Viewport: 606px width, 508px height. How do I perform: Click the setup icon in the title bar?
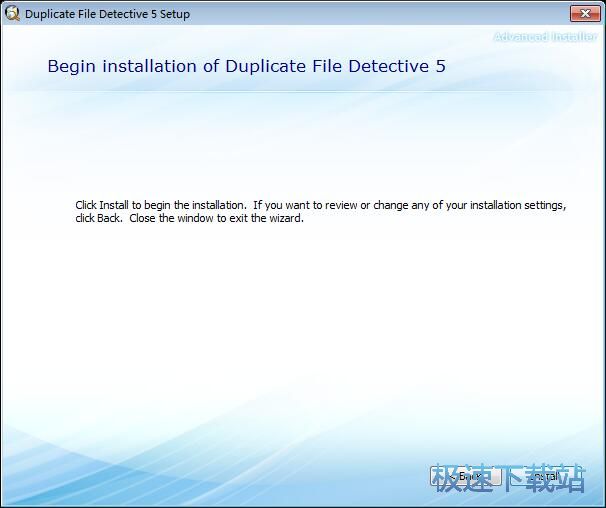12,14
